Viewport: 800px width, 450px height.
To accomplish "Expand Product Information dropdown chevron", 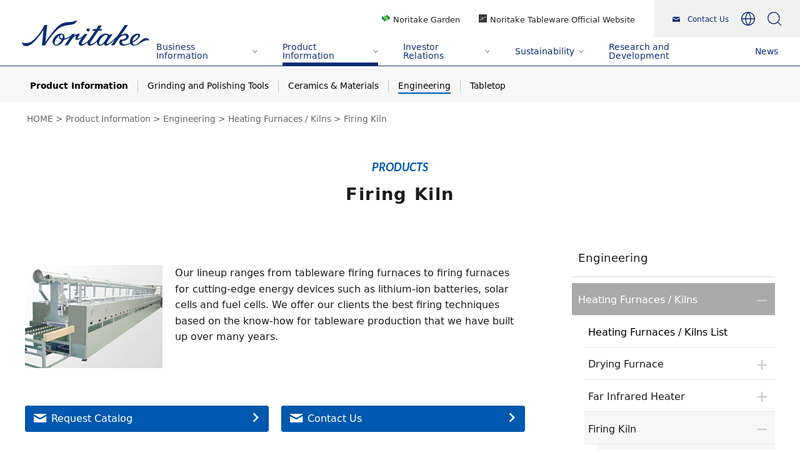I will point(375,52).
